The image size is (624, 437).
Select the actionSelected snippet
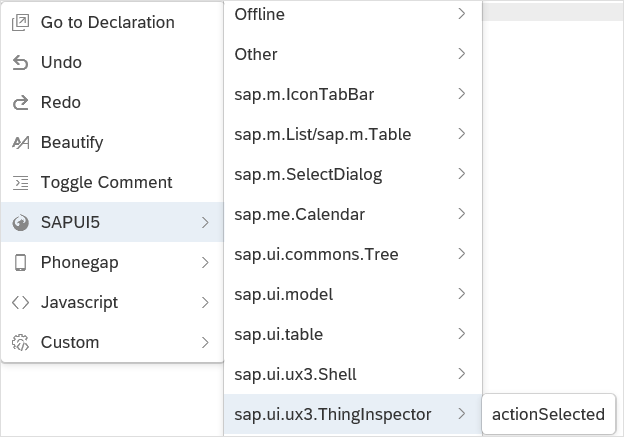click(548, 414)
